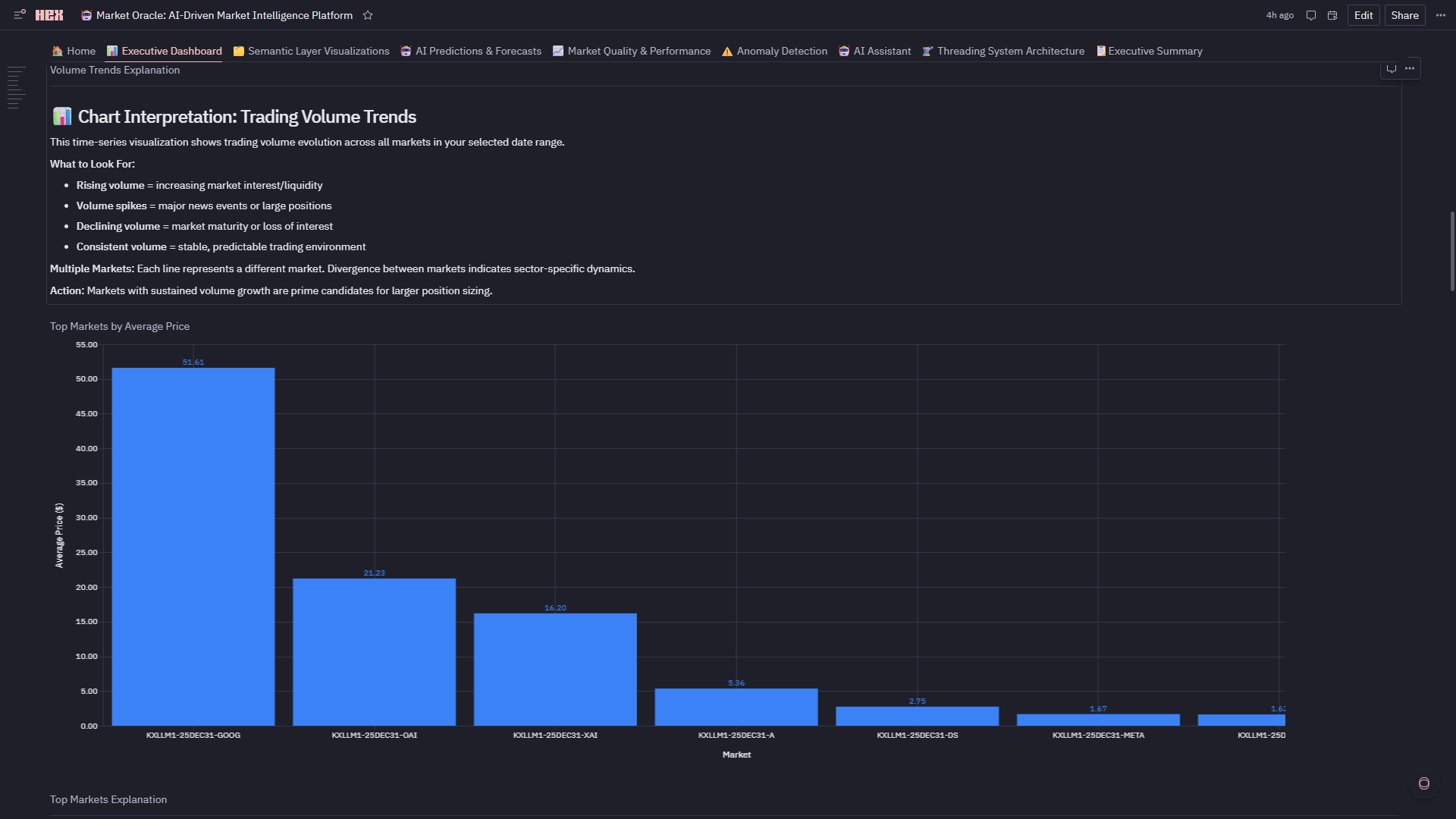Image resolution: width=1456 pixels, height=819 pixels.
Task: Open the top-right more options menu
Action: pyautogui.click(x=1441, y=15)
